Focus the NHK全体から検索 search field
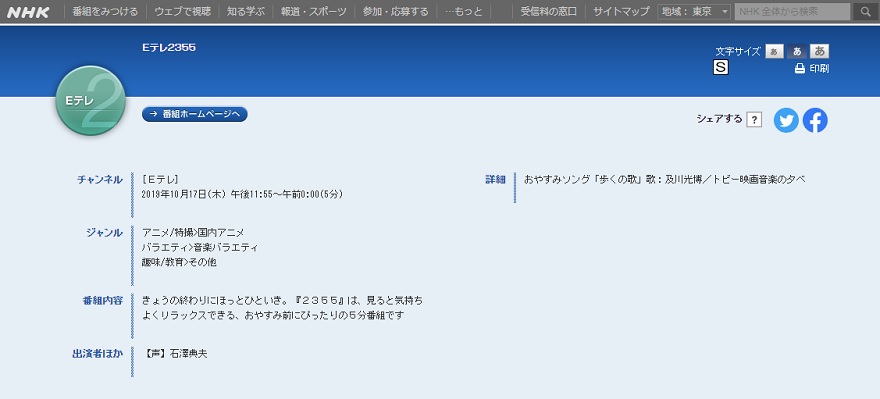Screen dimensions: 880x399 coord(792,11)
